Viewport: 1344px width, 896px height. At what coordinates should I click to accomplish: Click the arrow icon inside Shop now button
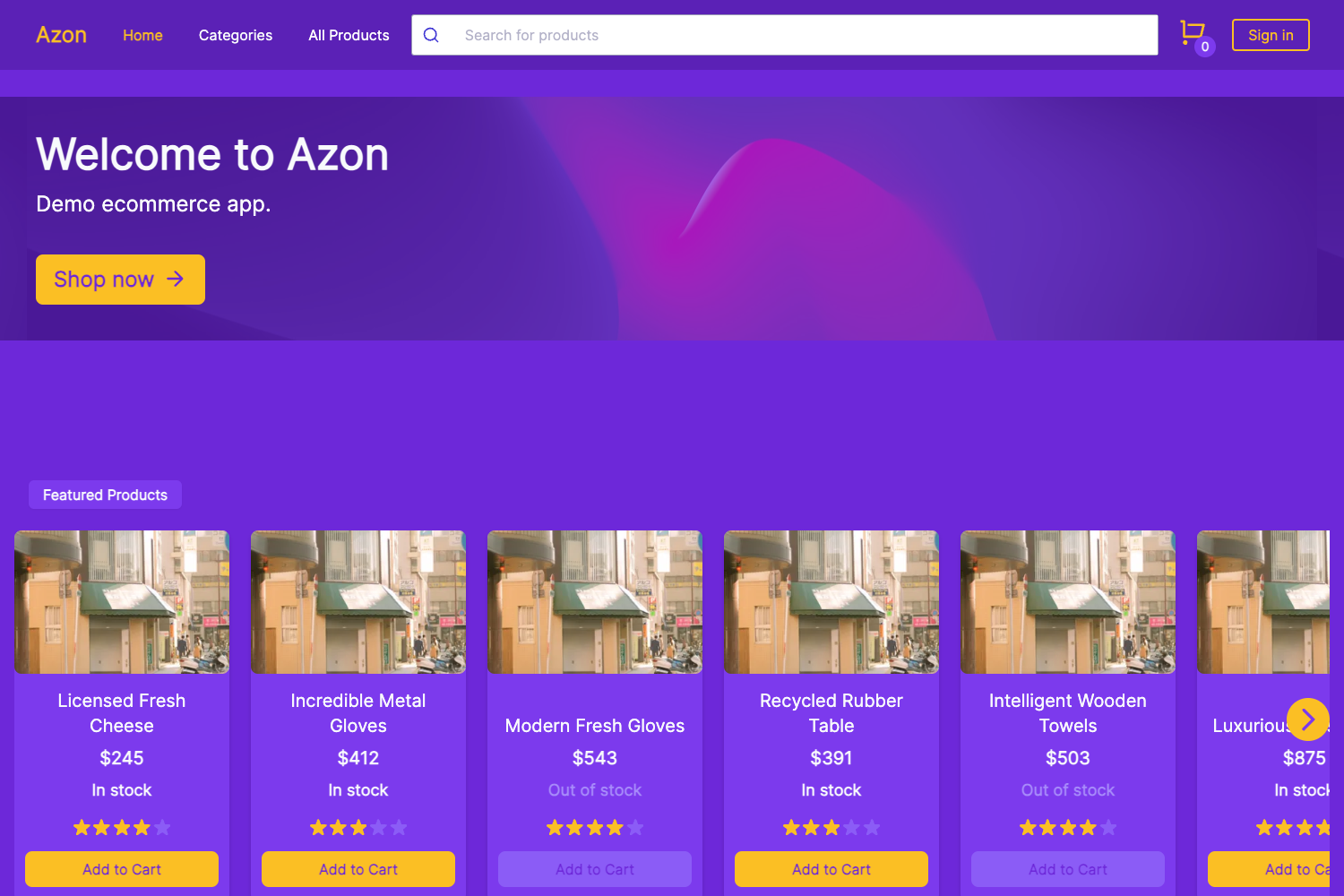(x=176, y=279)
